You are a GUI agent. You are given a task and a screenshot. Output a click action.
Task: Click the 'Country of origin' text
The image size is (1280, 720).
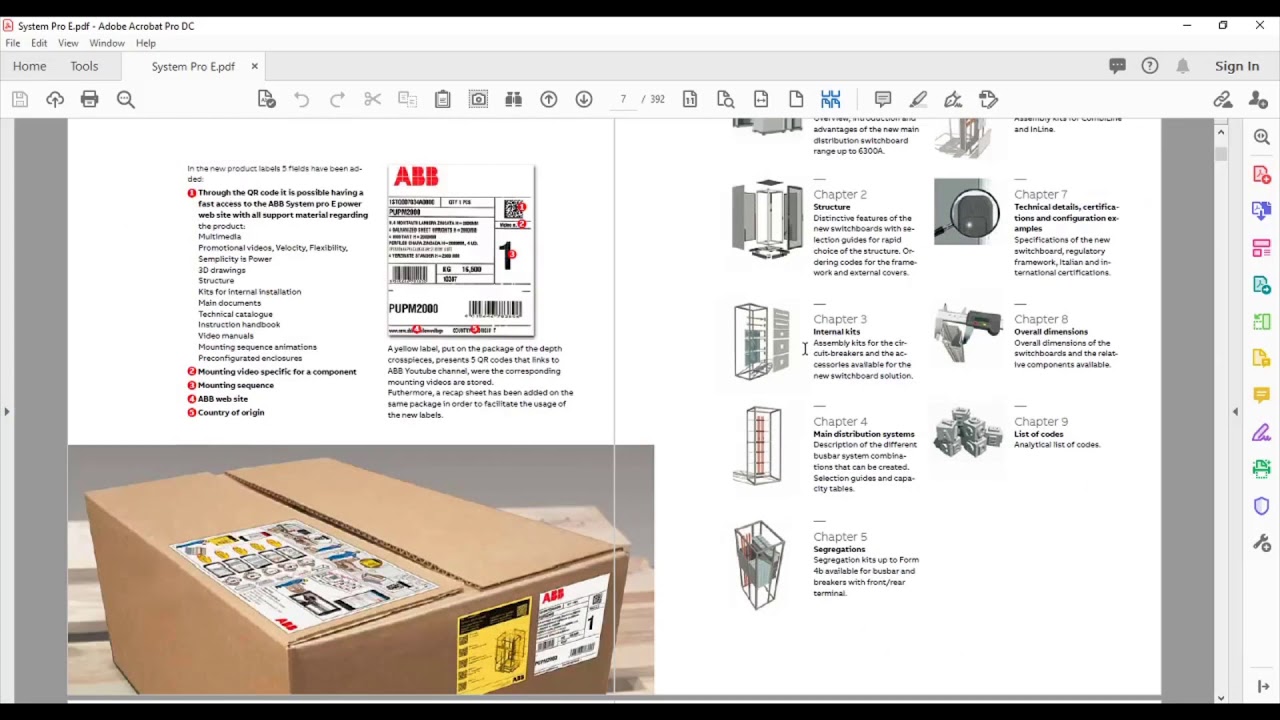[x=231, y=413]
